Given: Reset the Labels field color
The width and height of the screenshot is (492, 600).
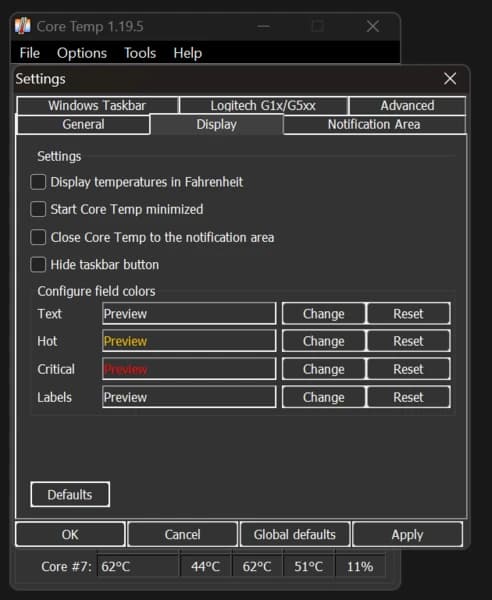Looking at the screenshot, I should point(408,397).
